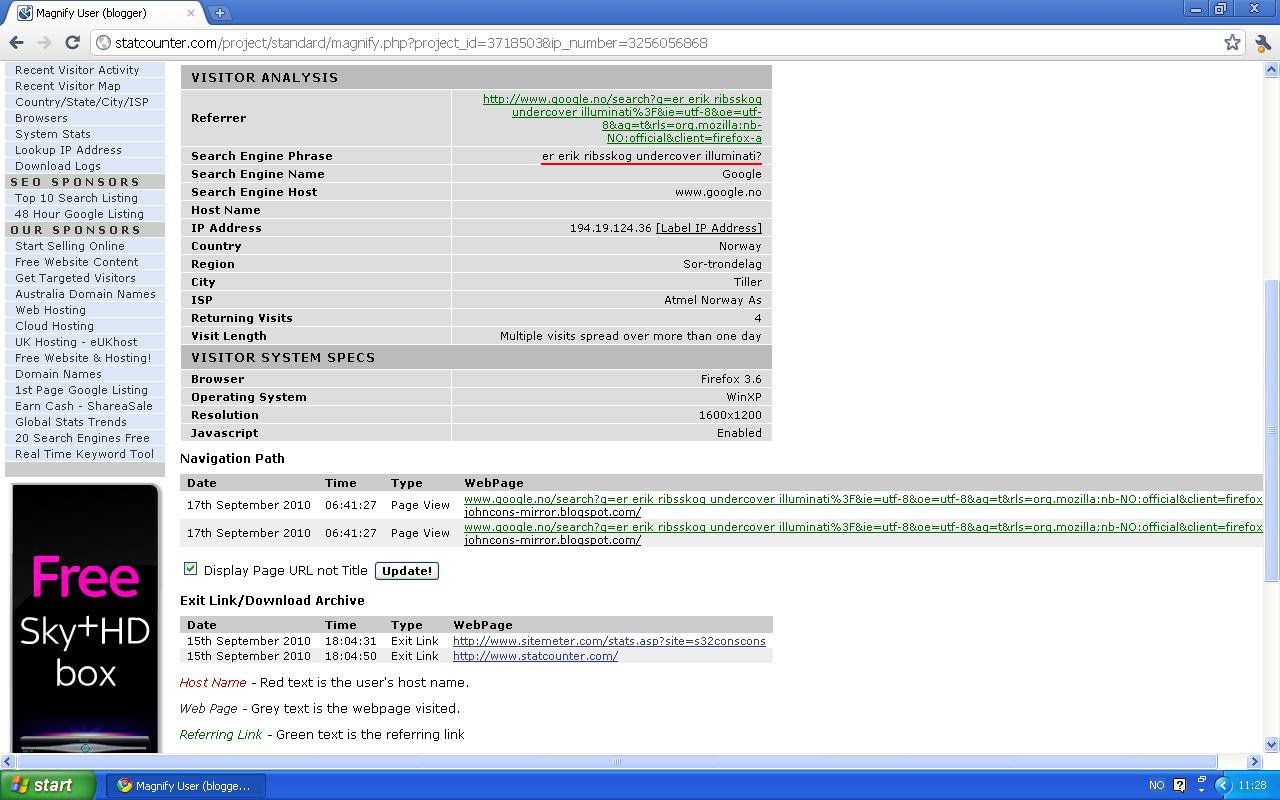Open the Referrer Google search URL link
The width and height of the screenshot is (1280, 800).
point(622,118)
